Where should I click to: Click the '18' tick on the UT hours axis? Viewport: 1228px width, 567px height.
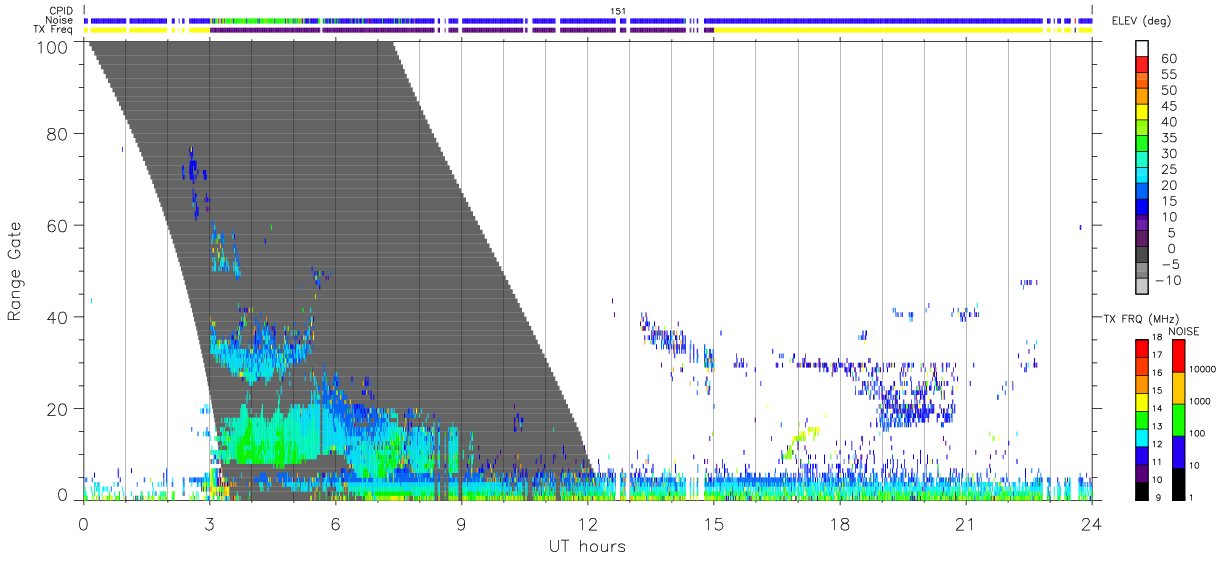pos(839,523)
